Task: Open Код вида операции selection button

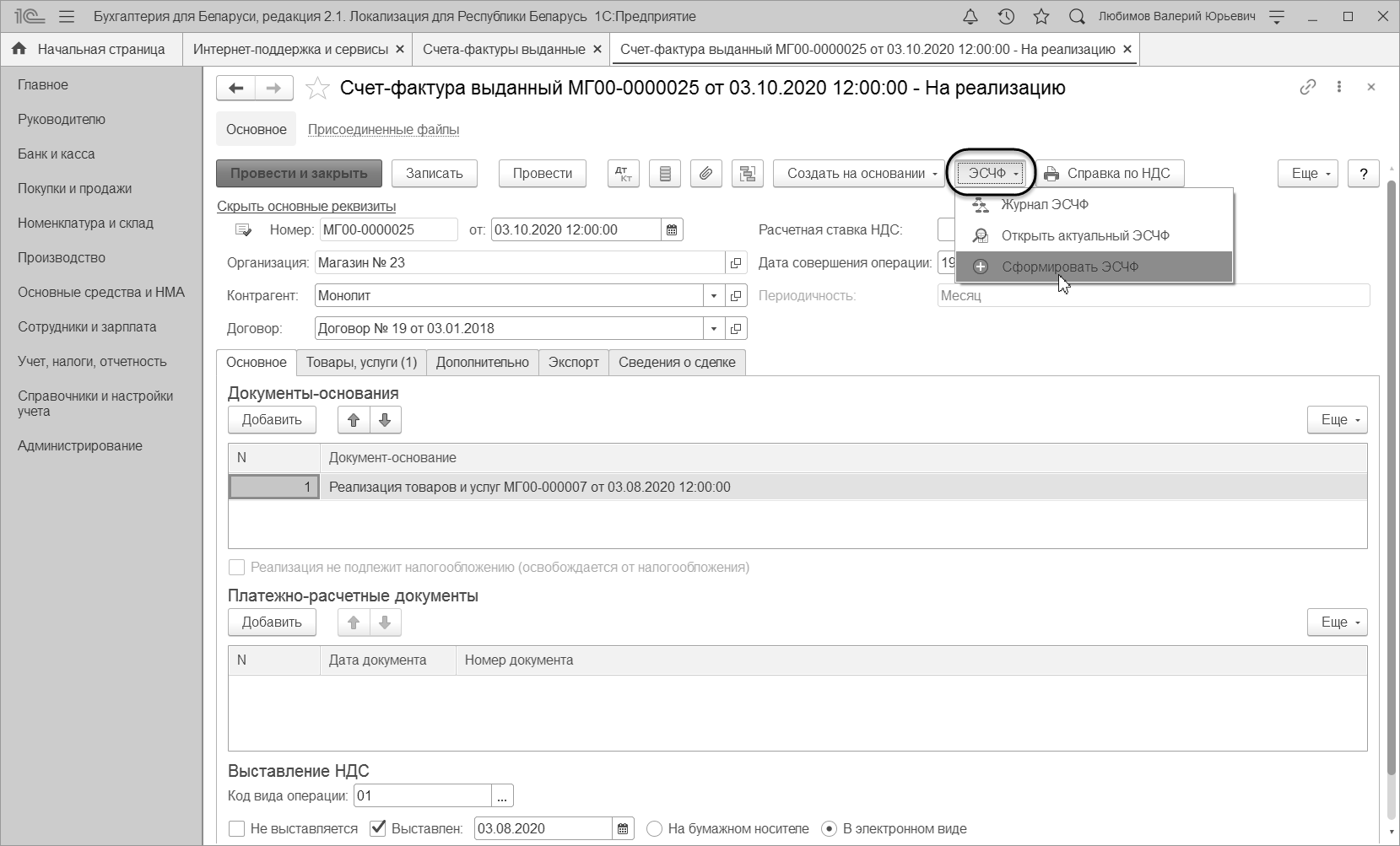Action: coord(503,795)
